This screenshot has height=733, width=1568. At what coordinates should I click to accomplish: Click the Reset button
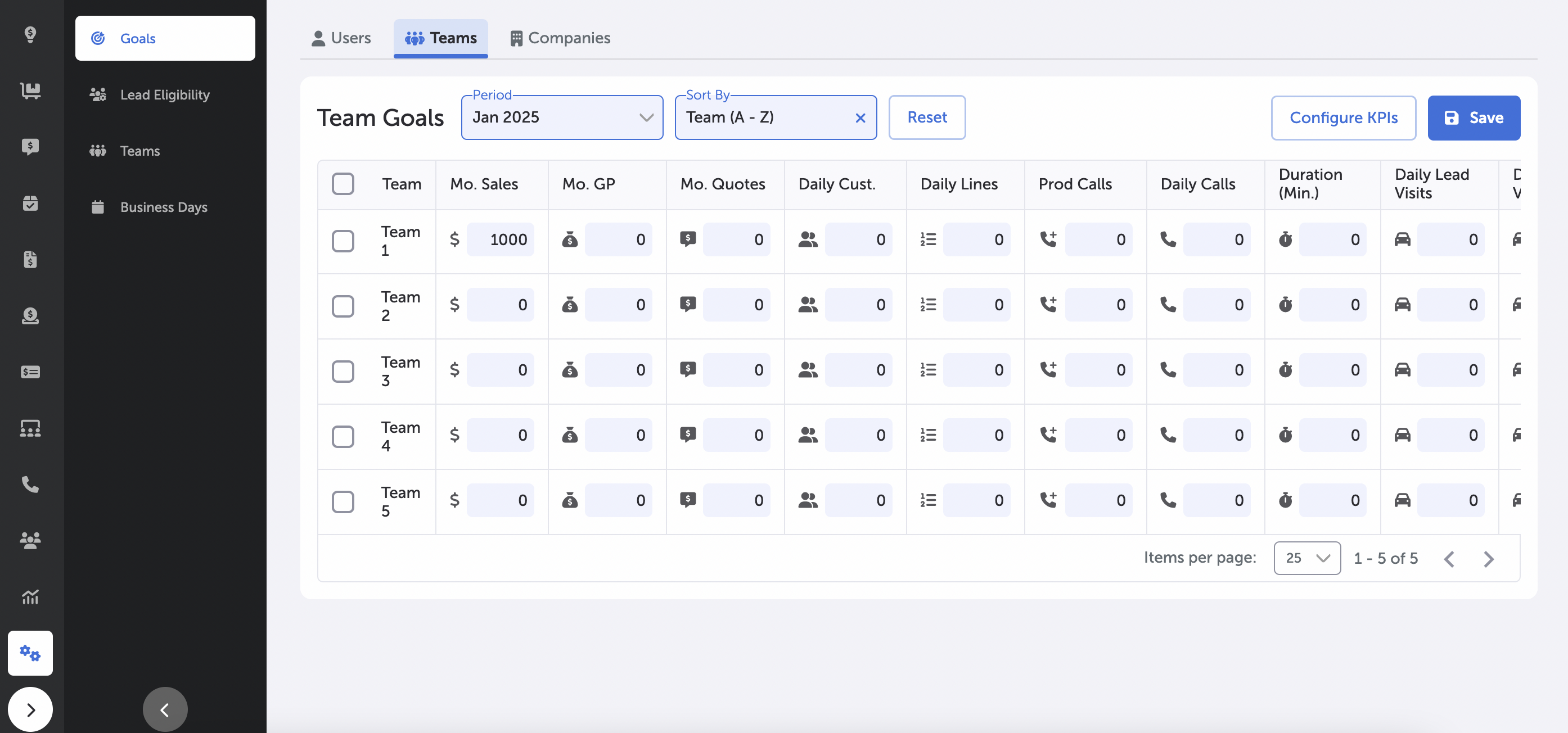pyautogui.click(x=926, y=117)
